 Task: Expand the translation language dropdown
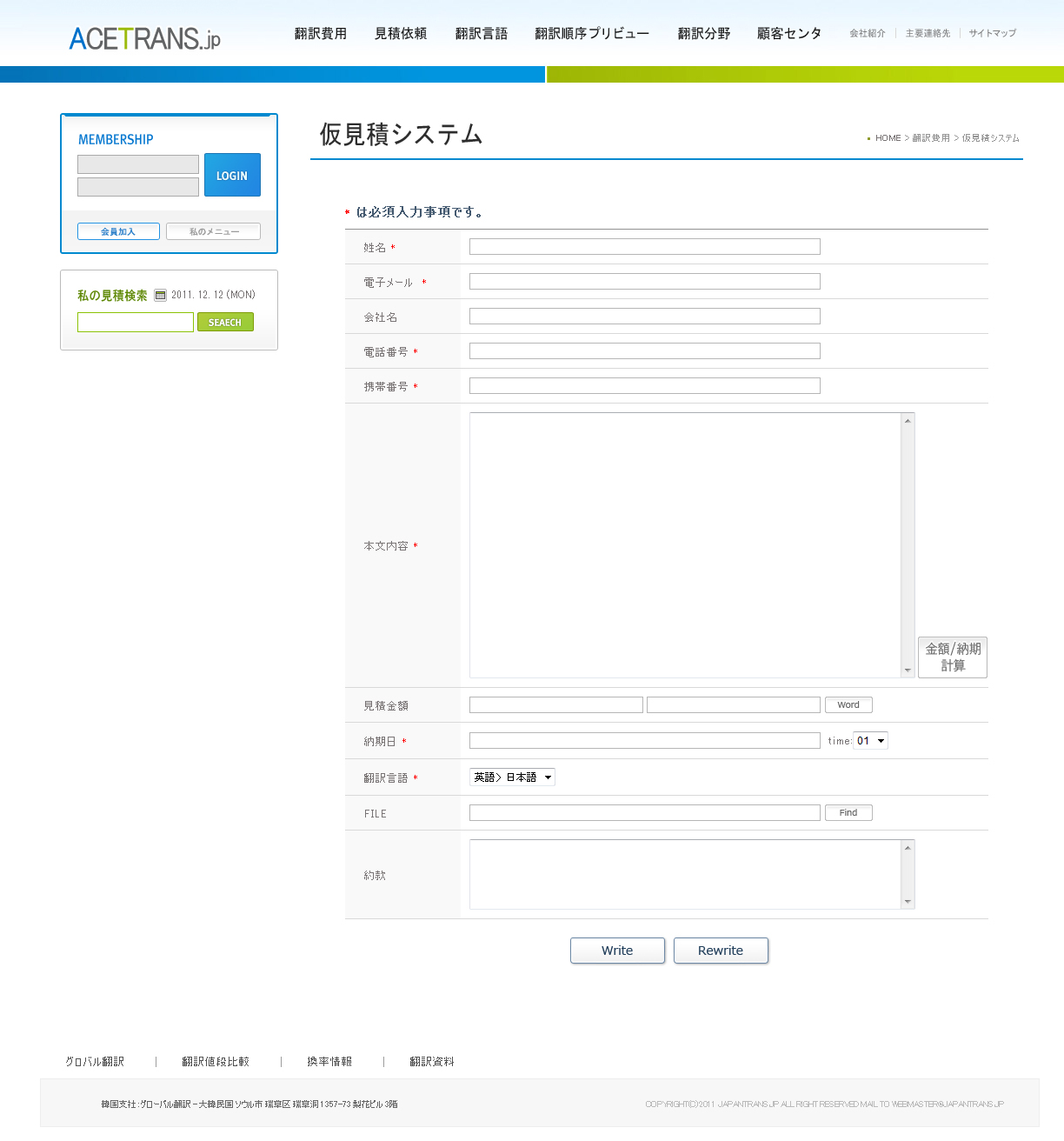pyautogui.click(x=512, y=777)
